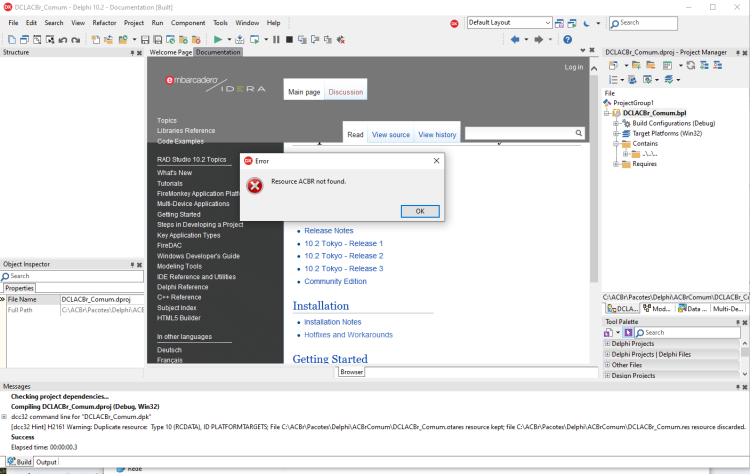Click the blue Back arrow icon
The width and height of the screenshot is (750, 474).
click(x=515, y=40)
